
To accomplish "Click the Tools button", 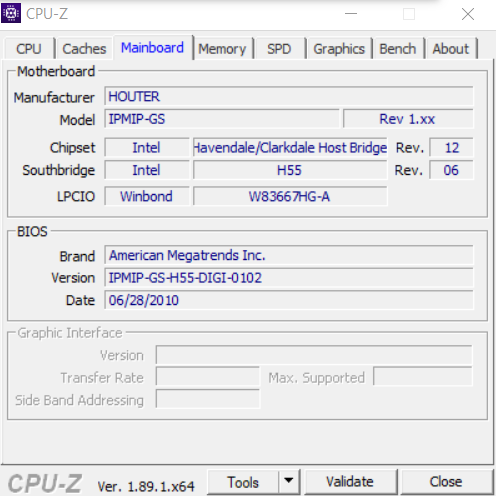I will 243,482.
